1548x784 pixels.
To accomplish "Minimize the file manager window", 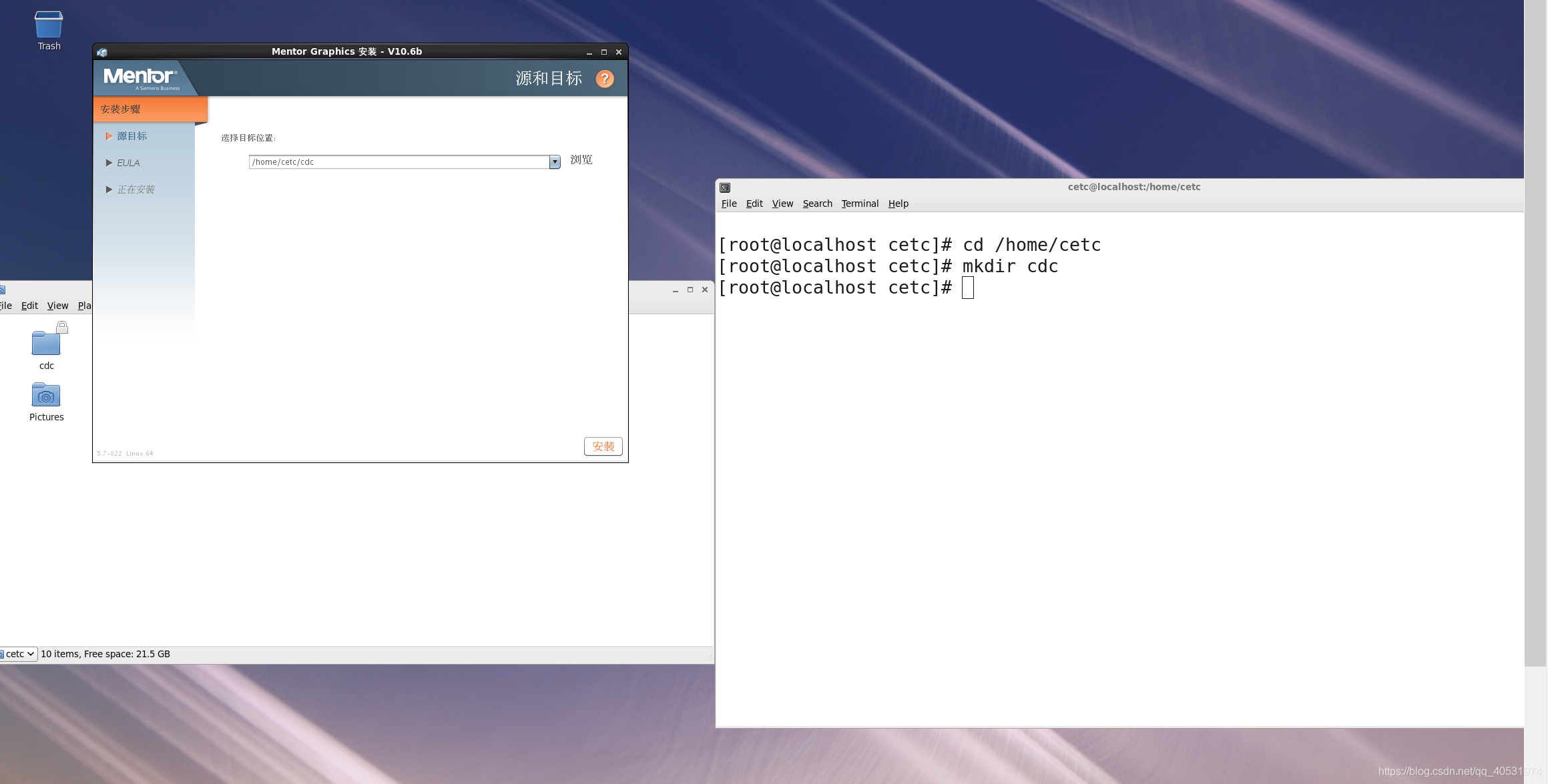I will 676,290.
